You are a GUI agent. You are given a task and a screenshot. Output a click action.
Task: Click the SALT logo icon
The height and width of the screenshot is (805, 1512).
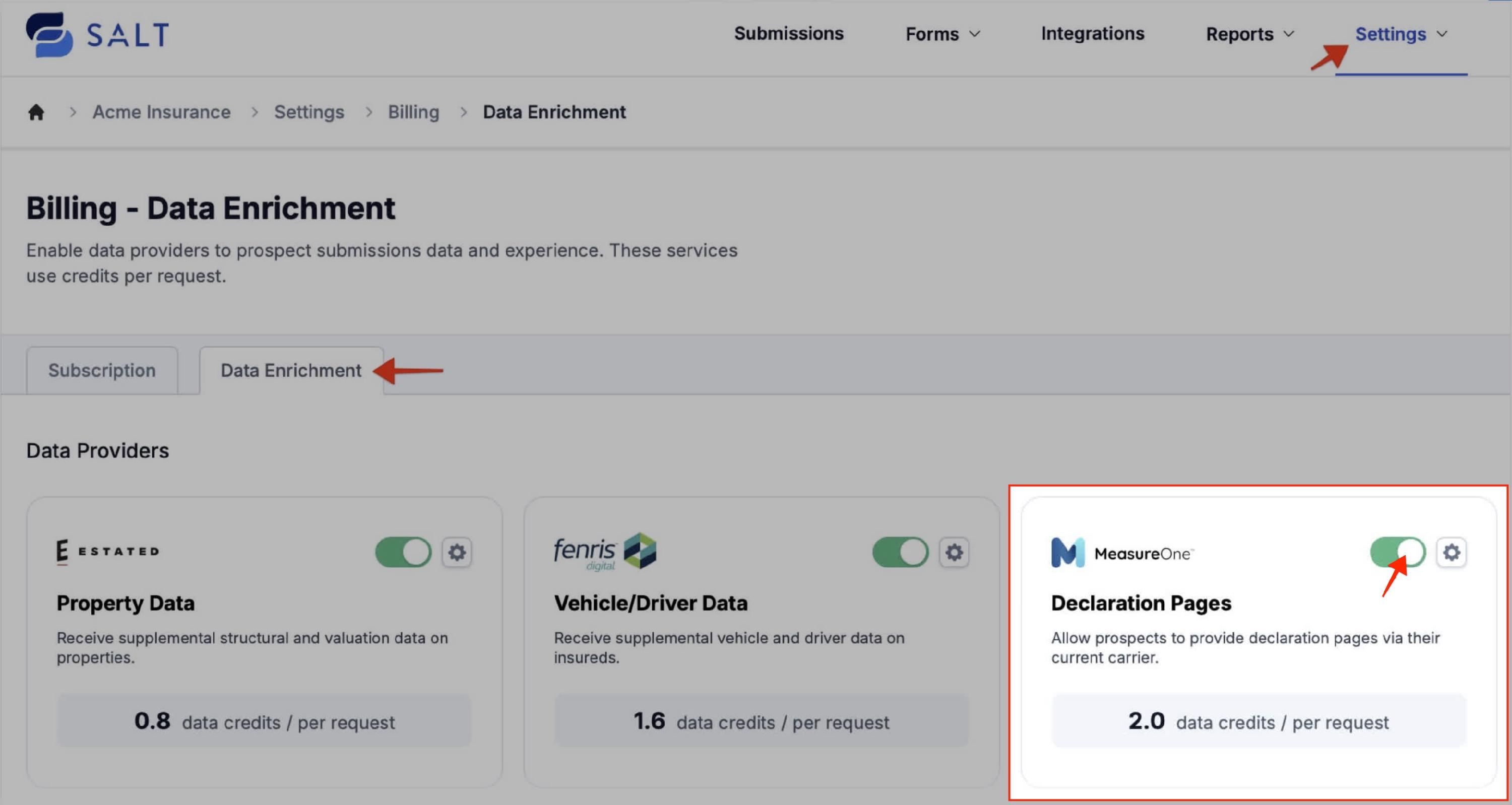(49, 35)
